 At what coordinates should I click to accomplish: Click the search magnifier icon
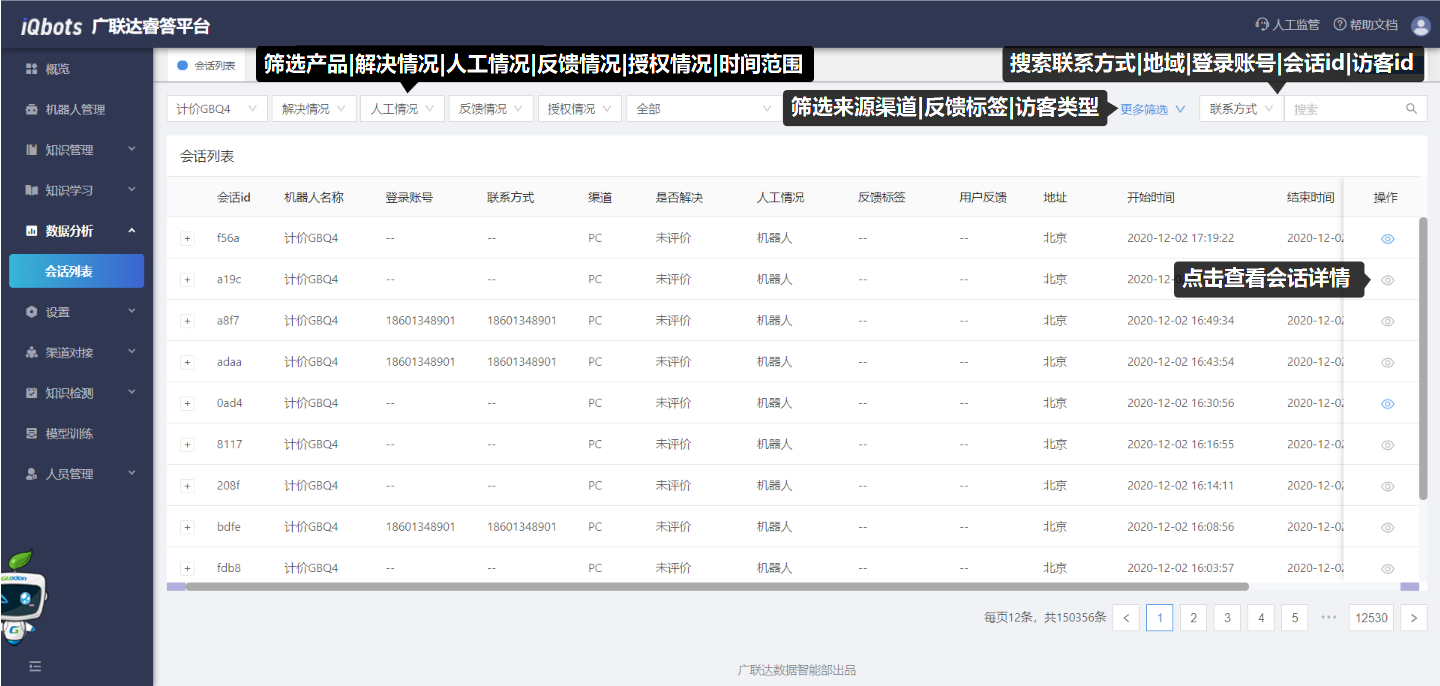point(1411,109)
